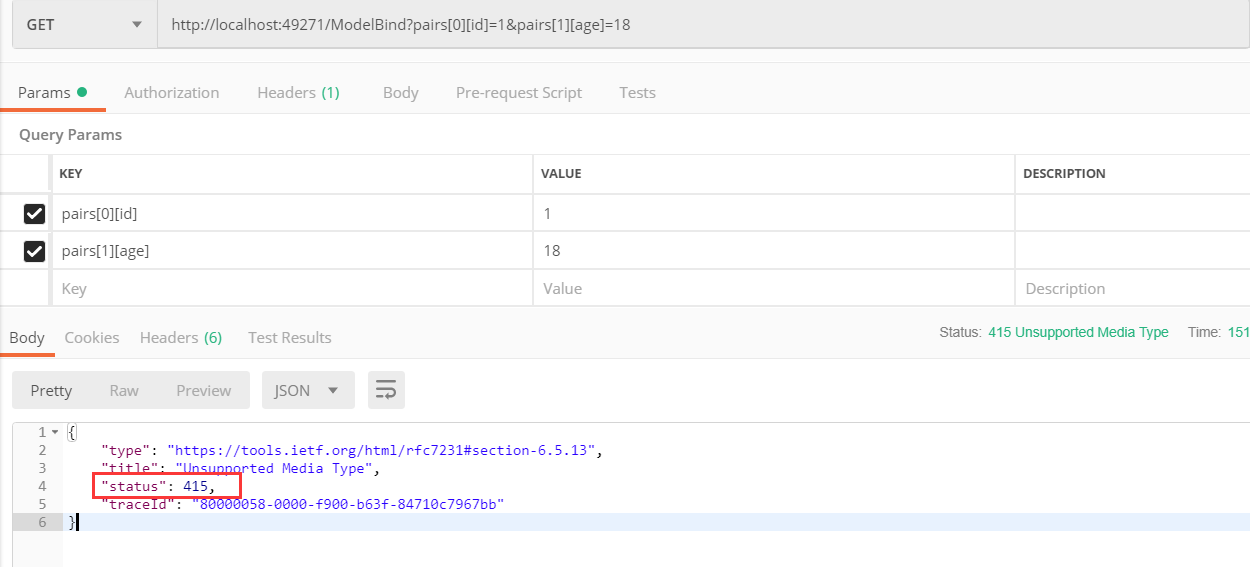The image size is (1250, 567).
Task: Switch response view to Raw
Action: point(124,390)
